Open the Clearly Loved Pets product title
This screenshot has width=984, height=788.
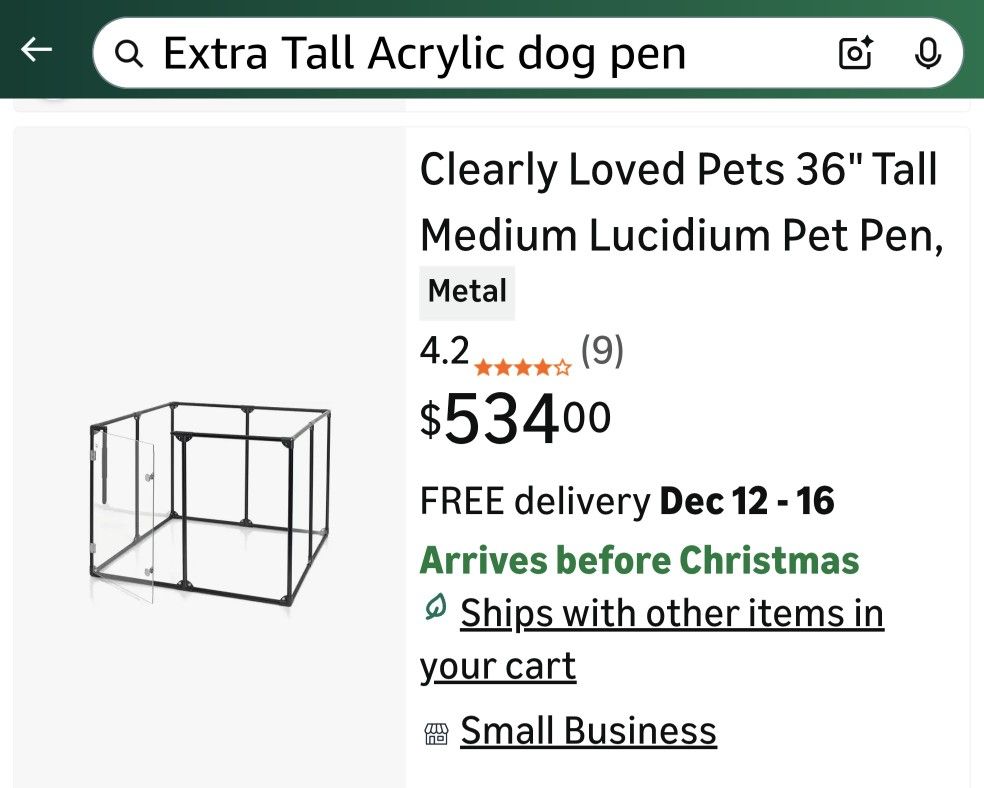pos(678,171)
